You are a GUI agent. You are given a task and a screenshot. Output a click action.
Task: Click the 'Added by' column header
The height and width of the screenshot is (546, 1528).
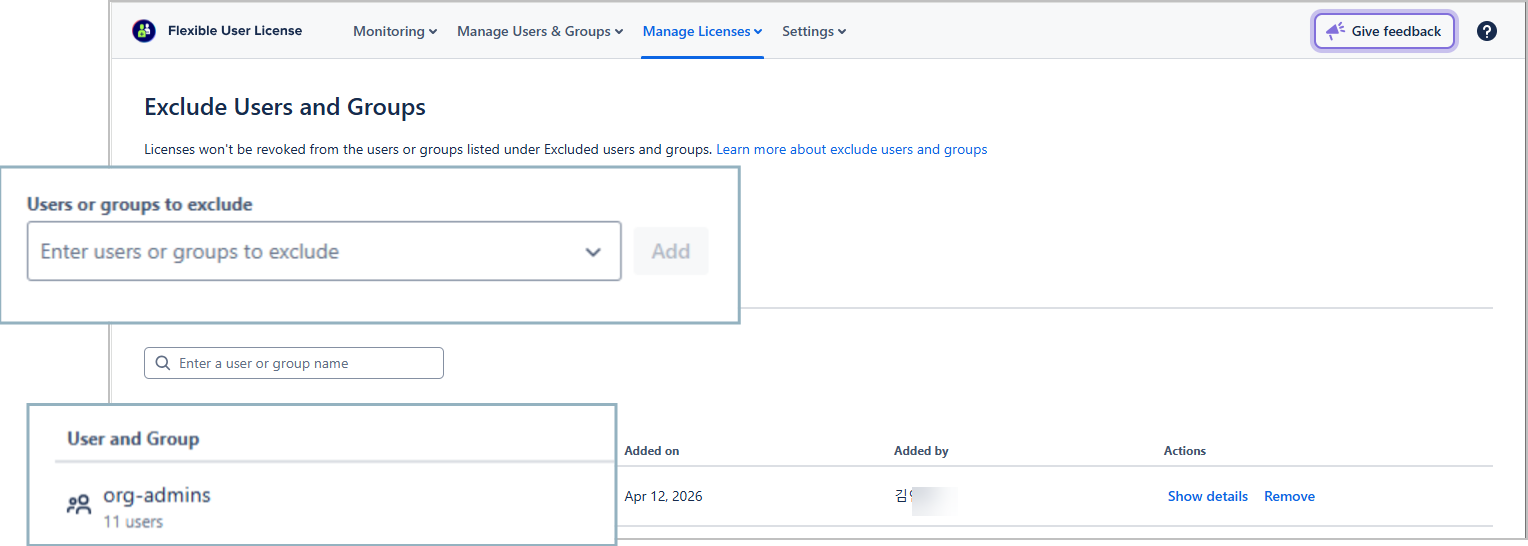[921, 451]
